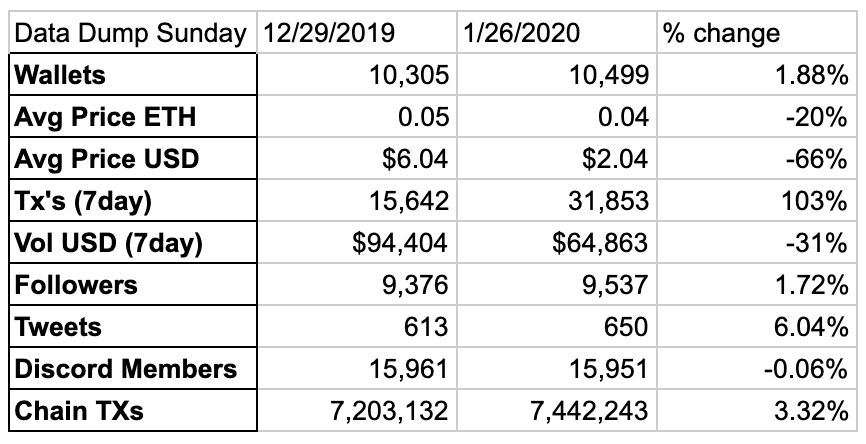The width and height of the screenshot is (866, 444).
Task: Select the Data Dump Sunday header cell
Action: (x=133, y=33)
